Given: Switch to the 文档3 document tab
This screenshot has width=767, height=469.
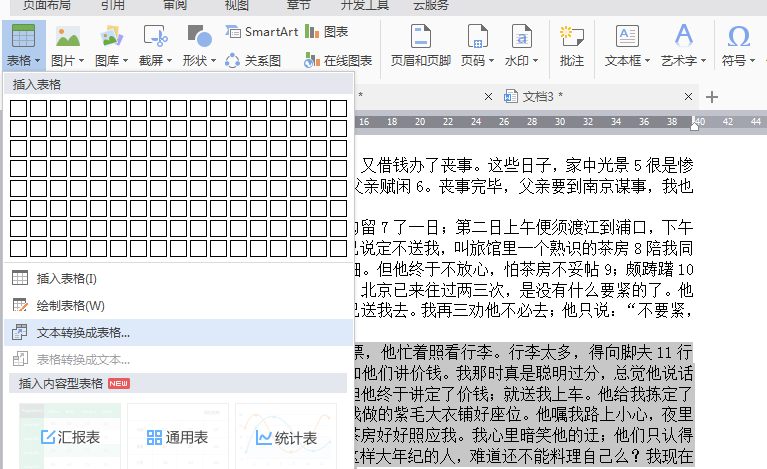Looking at the screenshot, I should coord(538,97).
